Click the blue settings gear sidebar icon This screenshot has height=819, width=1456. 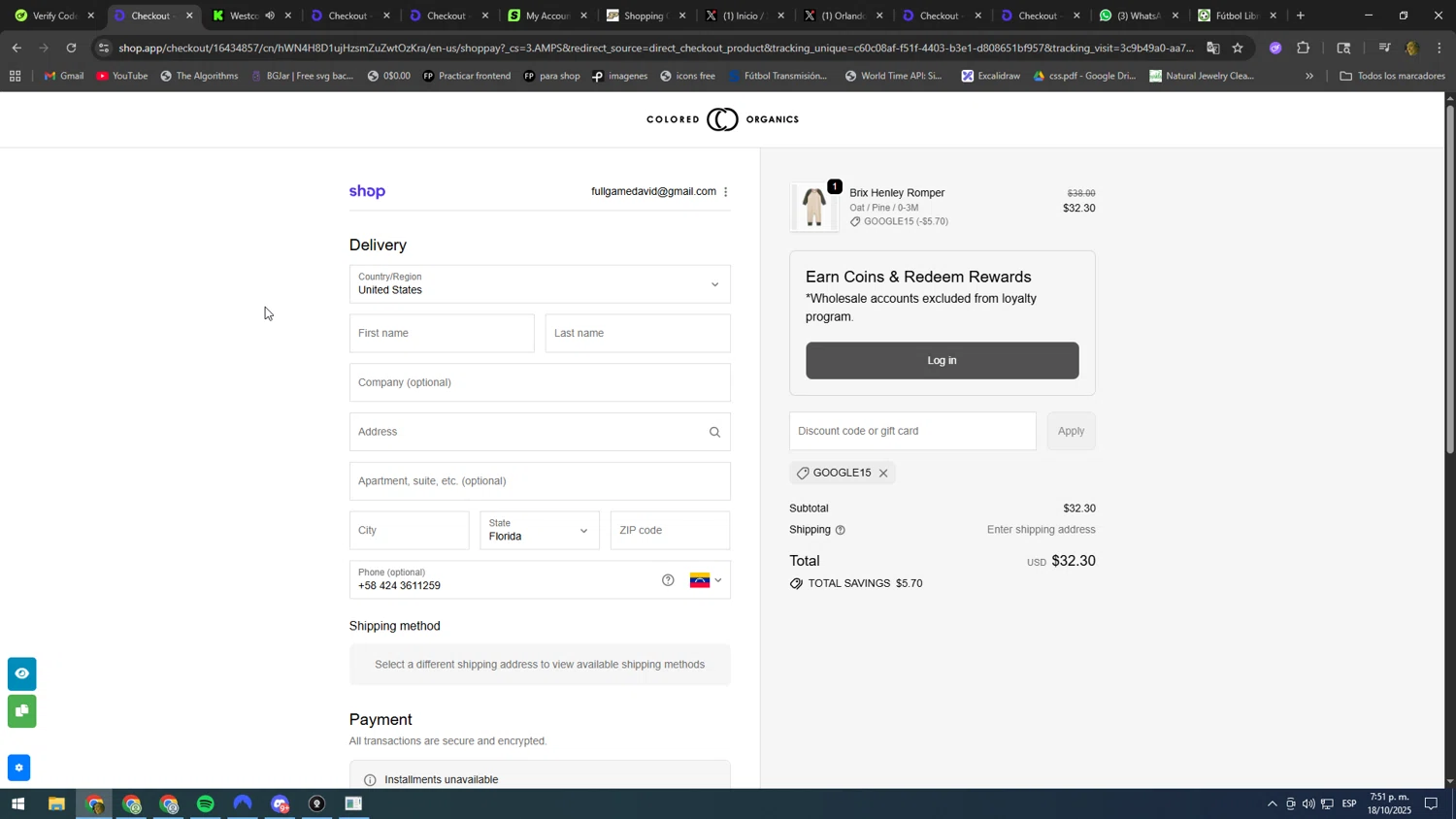click(x=18, y=768)
